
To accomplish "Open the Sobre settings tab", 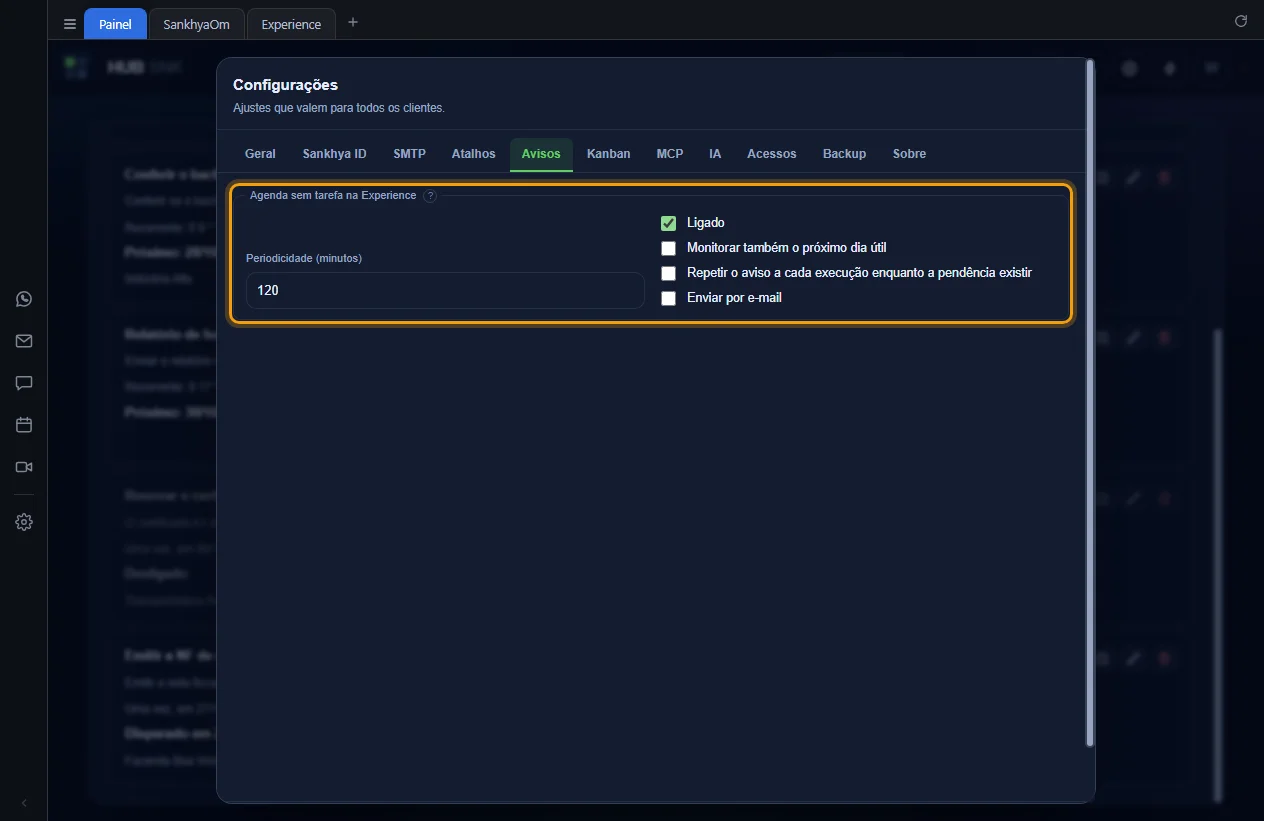I will [910, 154].
